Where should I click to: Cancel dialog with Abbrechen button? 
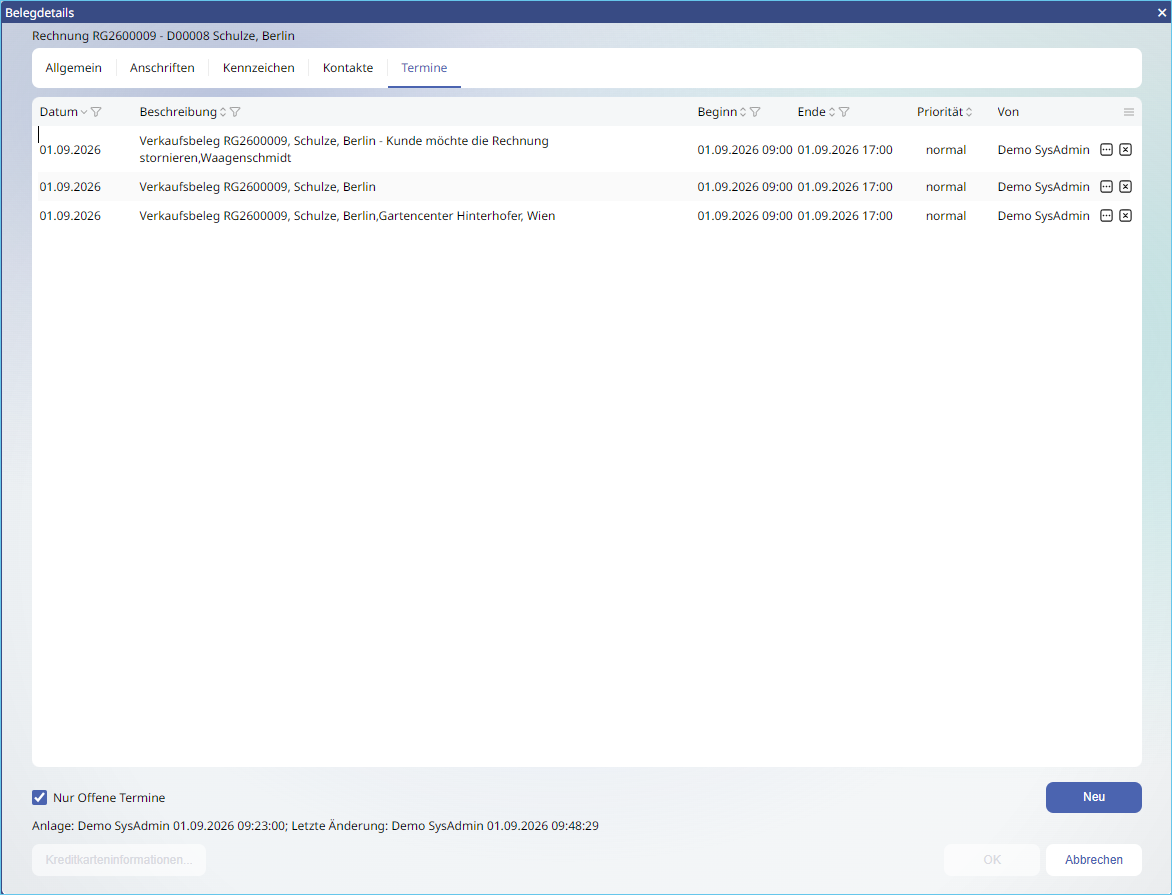1094,860
